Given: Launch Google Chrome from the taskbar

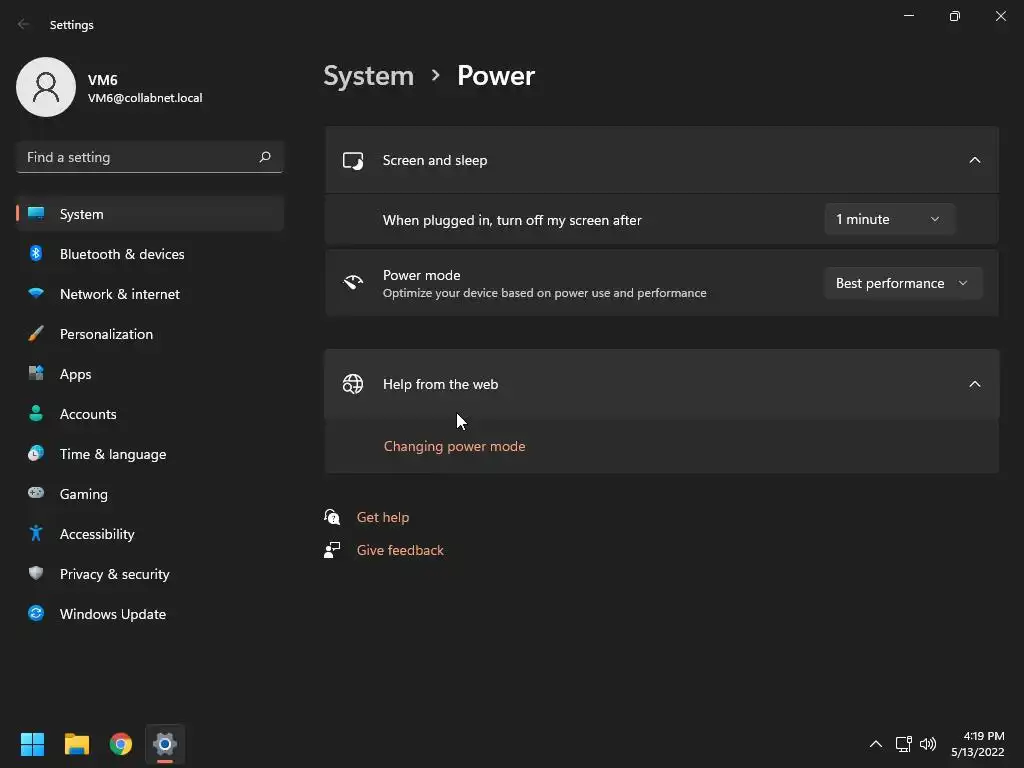Looking at the screenshot, I should pos(121,744).
